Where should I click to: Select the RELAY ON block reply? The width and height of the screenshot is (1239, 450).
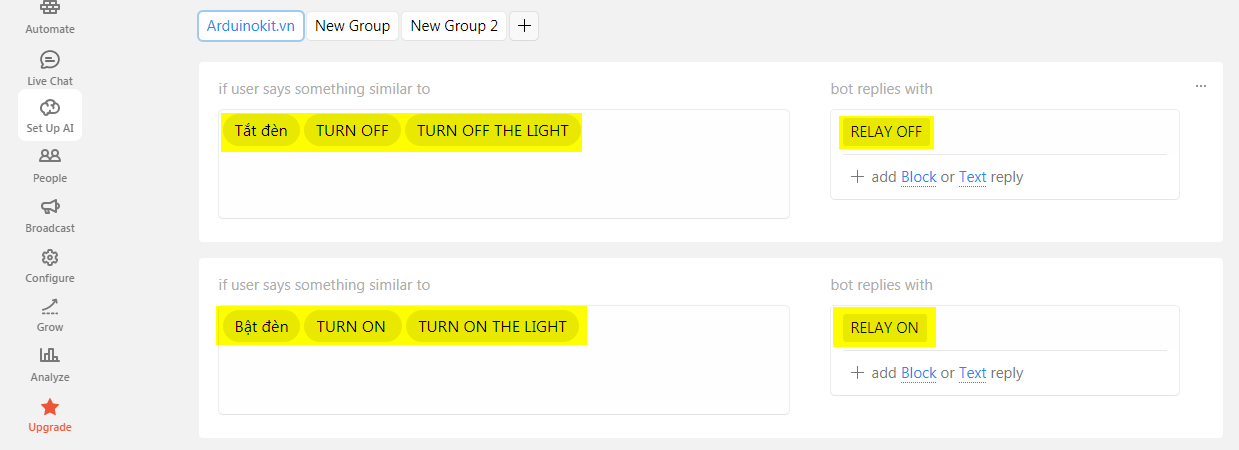tap(884, 327)
